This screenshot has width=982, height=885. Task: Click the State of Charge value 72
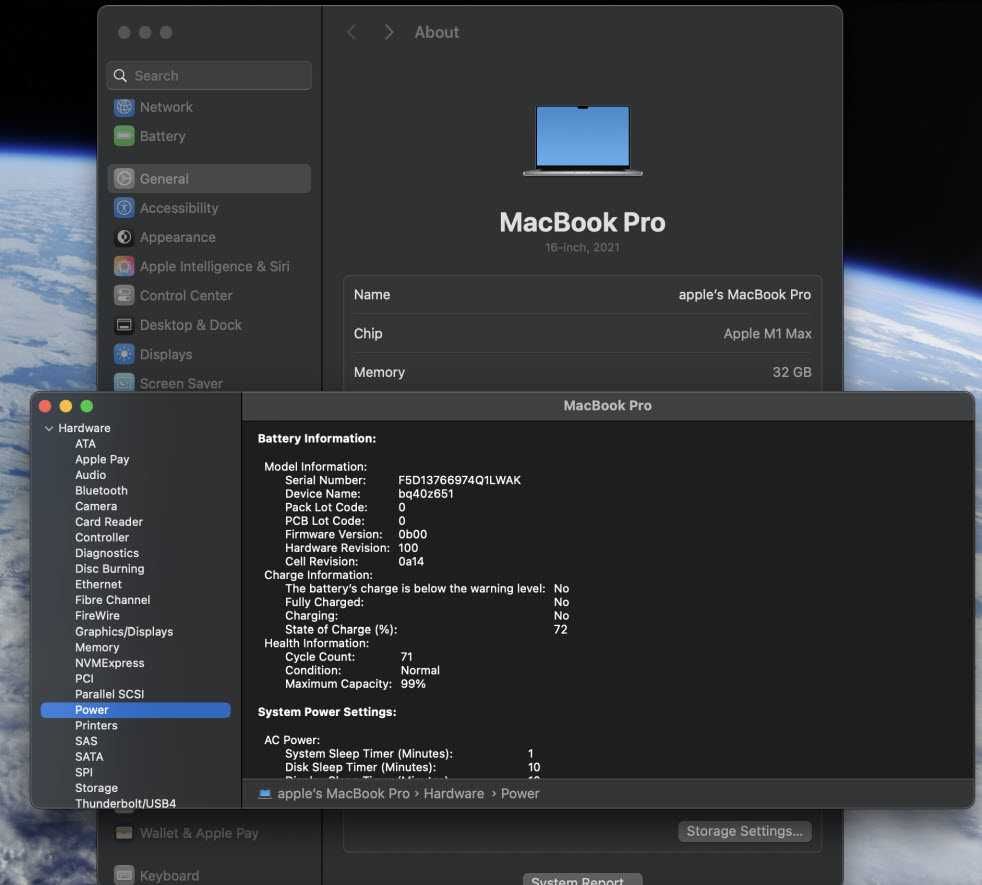tap(561, 629)
